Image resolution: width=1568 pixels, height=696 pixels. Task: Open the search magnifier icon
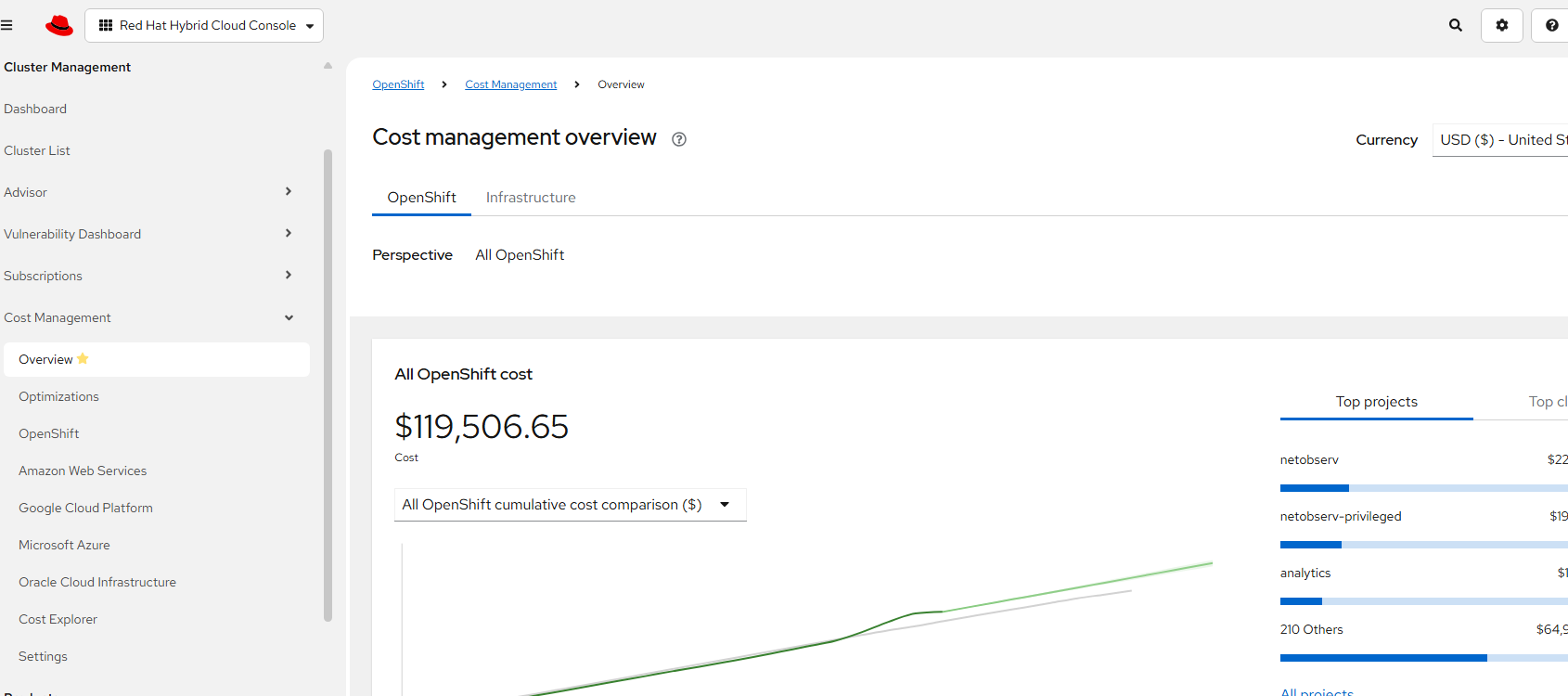pos(1456,25)
